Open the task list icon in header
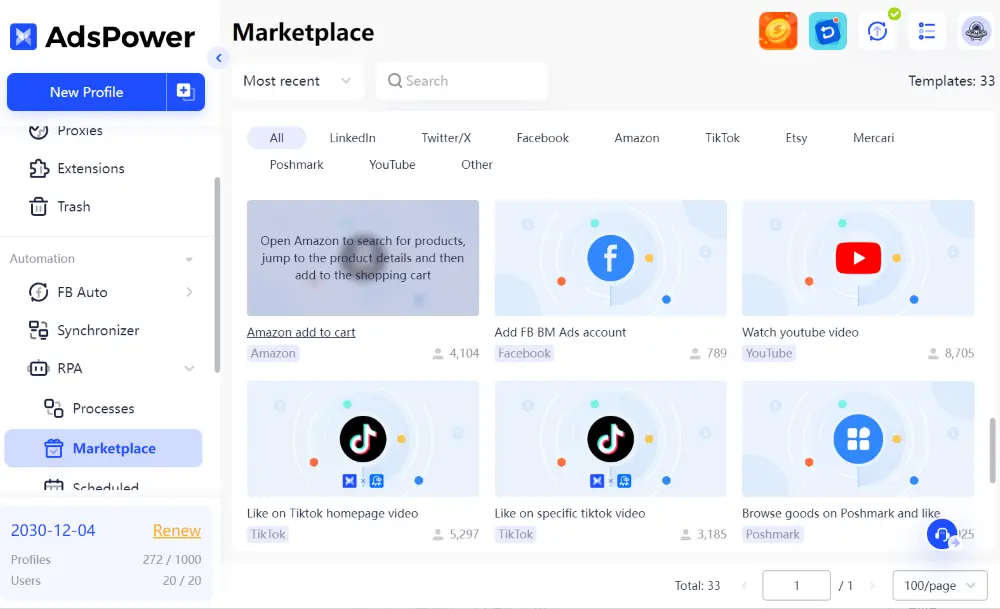 927,31
